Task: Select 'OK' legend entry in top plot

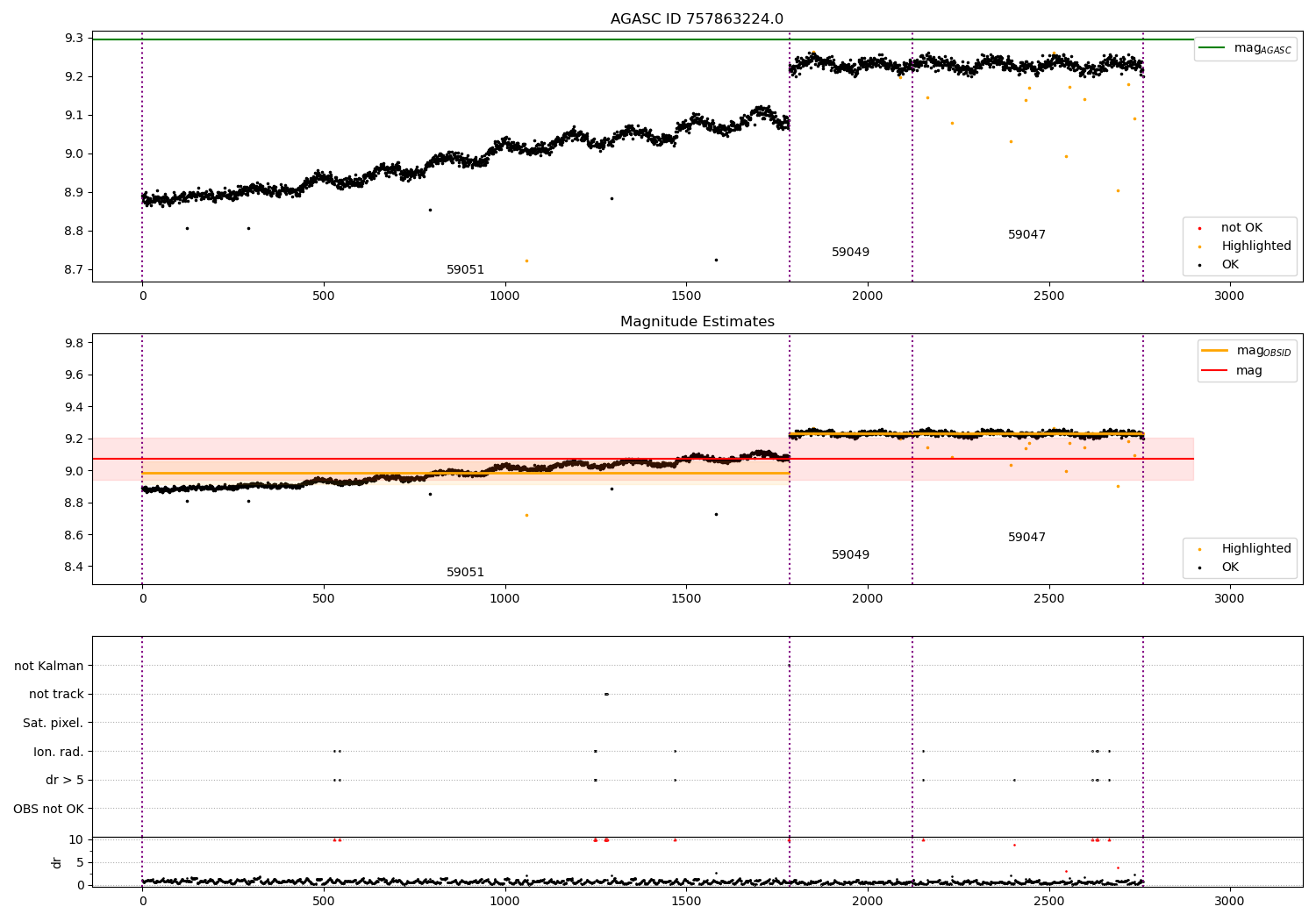Action: (1230, 265)
